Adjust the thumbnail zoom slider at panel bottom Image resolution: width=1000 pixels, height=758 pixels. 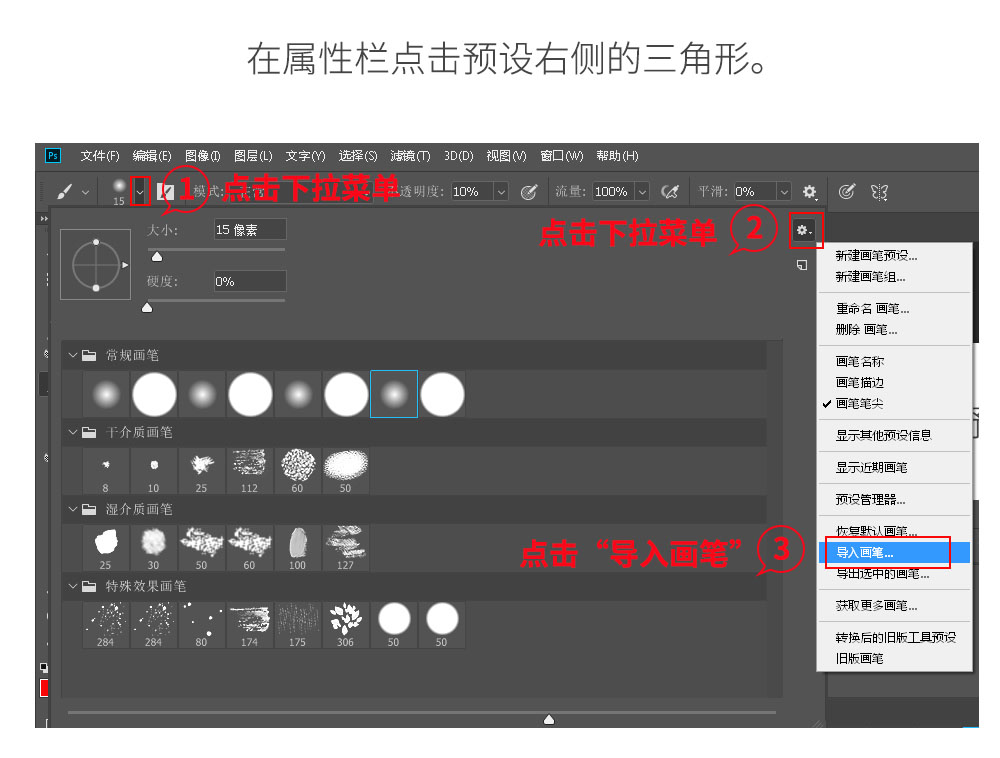[549, 719]
